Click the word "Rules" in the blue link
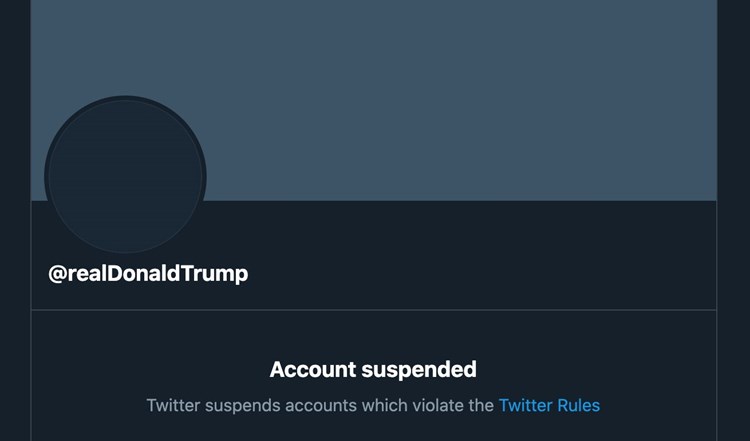750x441 pixels. click(579, 405)
